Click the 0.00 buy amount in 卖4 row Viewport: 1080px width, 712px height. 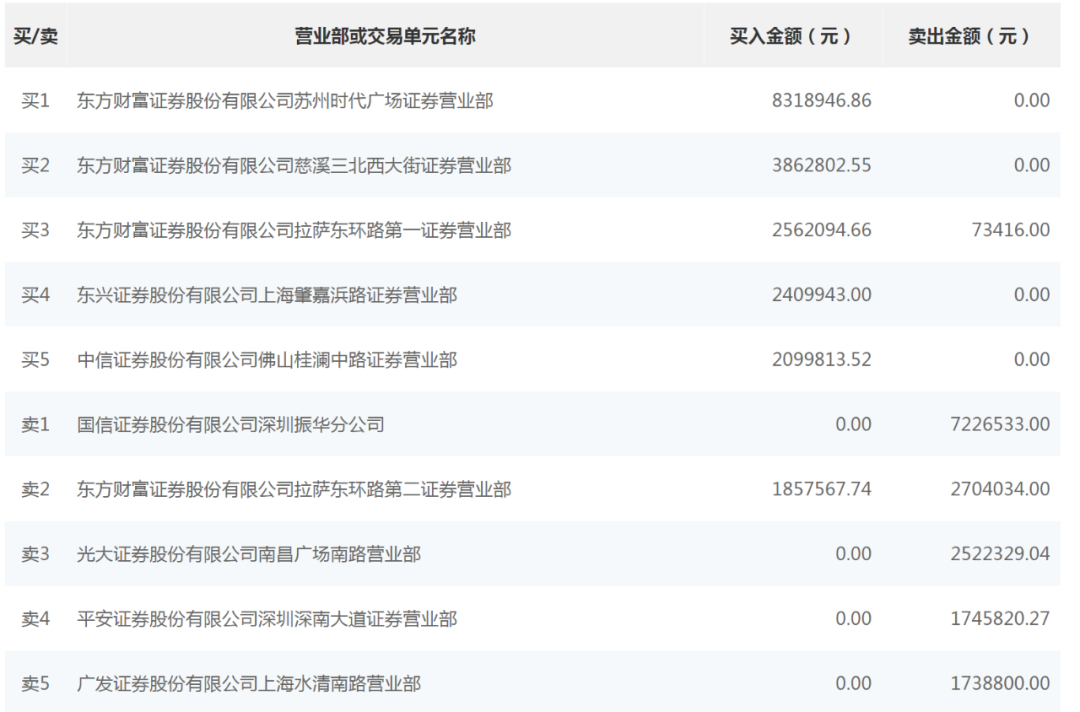point(853,618)
